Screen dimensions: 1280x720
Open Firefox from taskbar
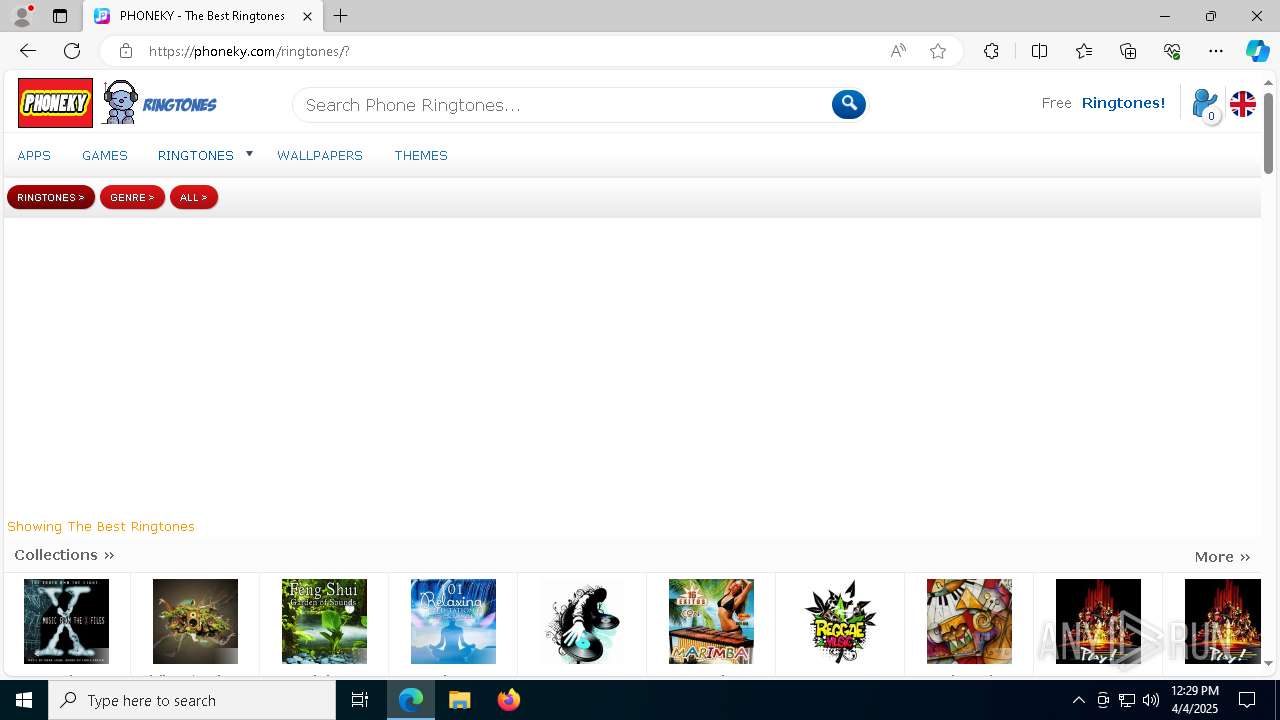tap(508, 700)
